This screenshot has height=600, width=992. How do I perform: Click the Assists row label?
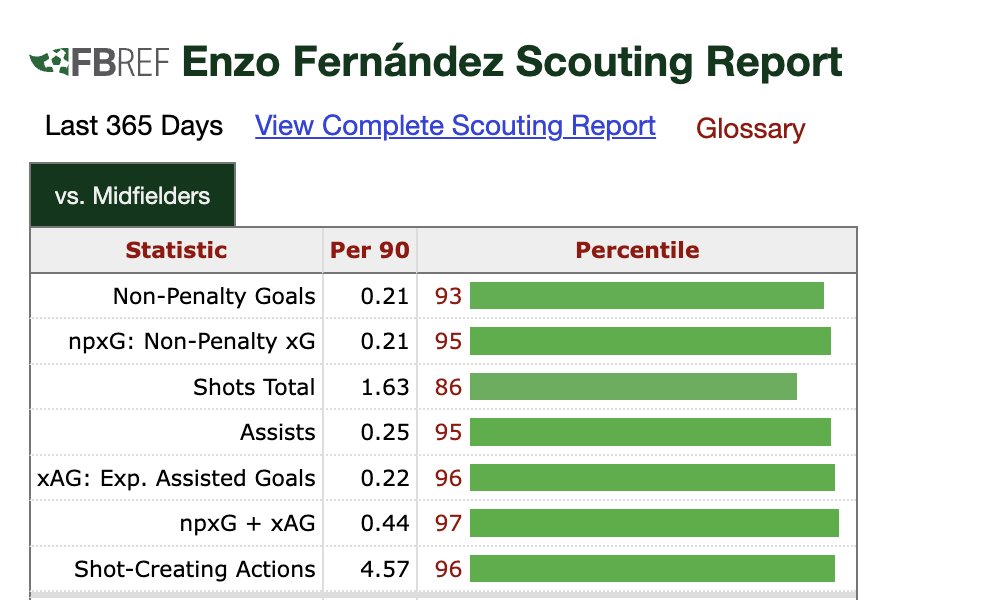point(277,432)
